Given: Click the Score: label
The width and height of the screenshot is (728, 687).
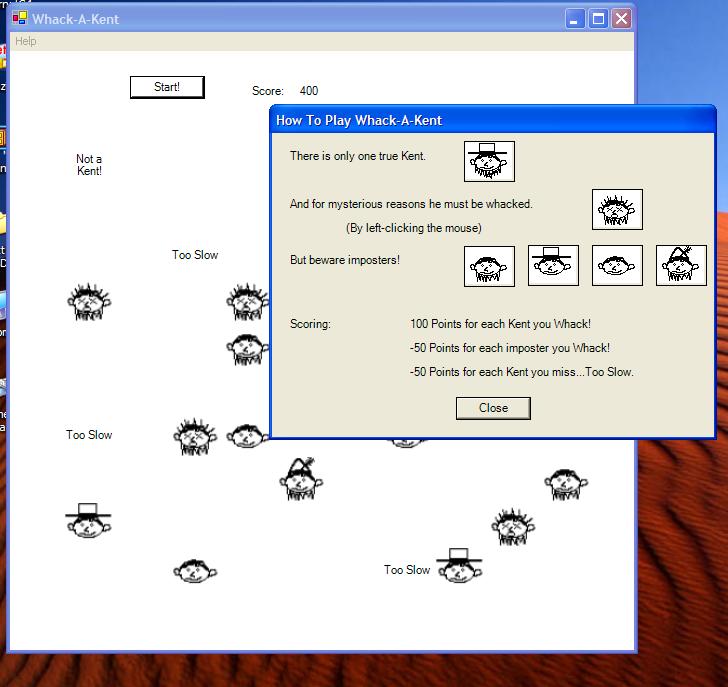Looking at the screenshot, I should (x=267, y=91).
